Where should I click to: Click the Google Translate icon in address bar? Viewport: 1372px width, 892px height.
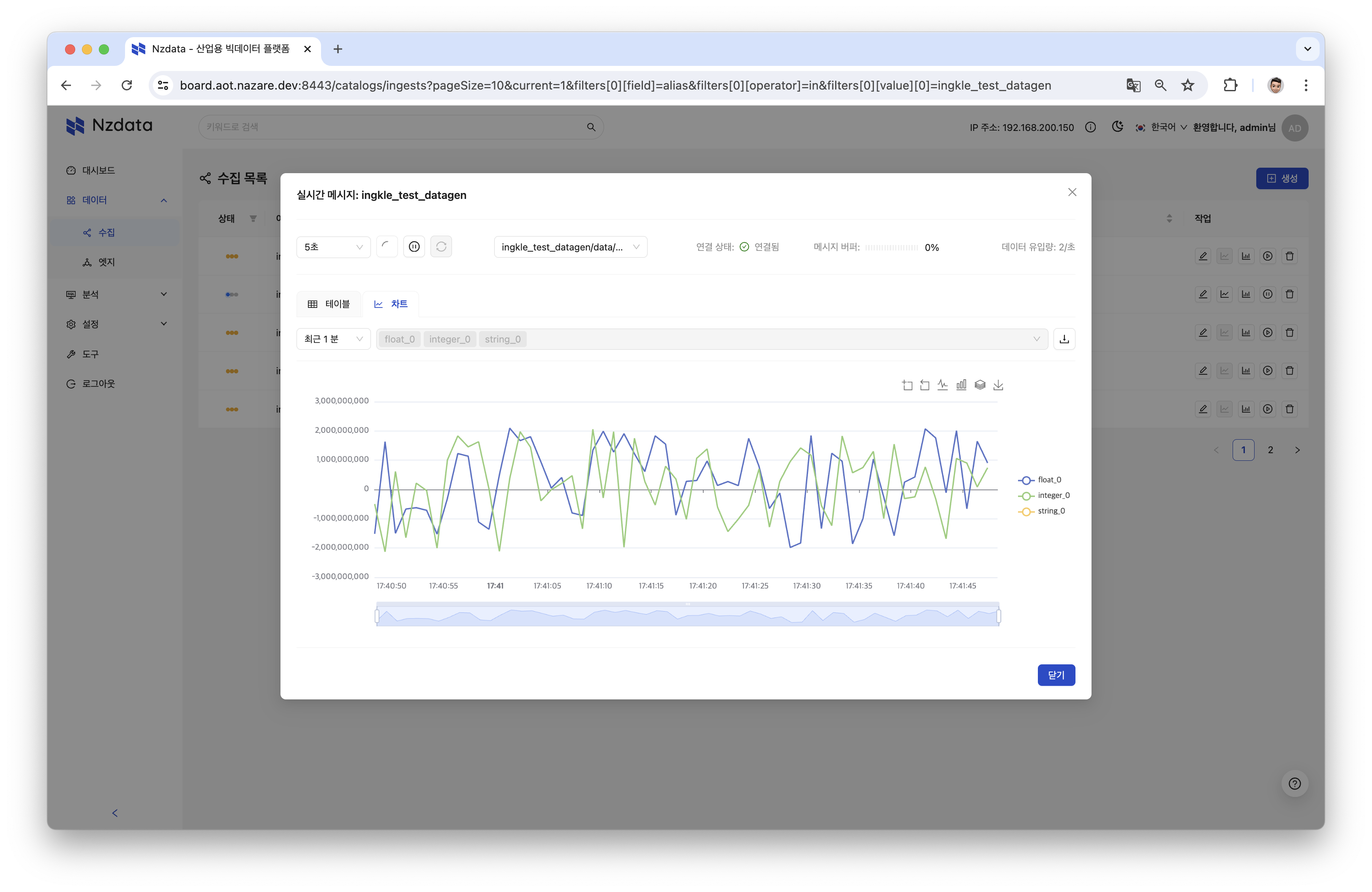1133,85
